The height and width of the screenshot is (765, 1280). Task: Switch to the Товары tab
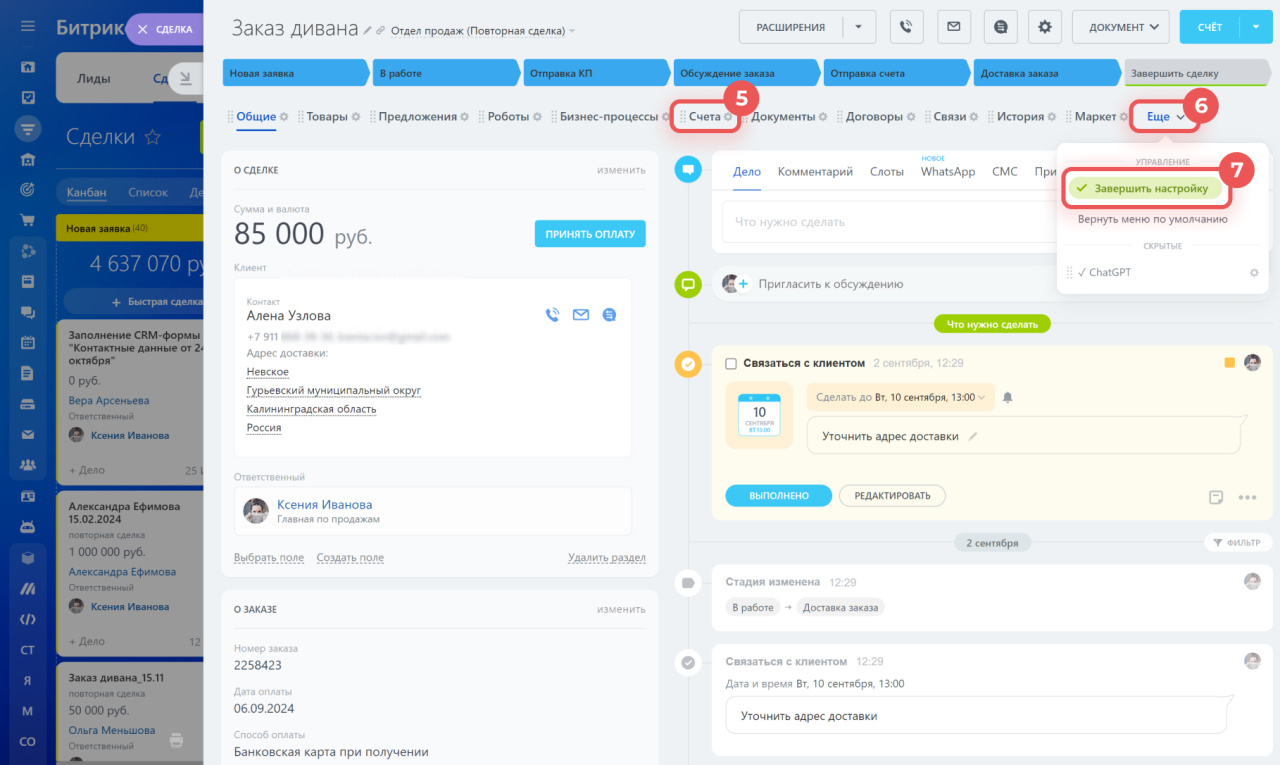pos(327,117)
